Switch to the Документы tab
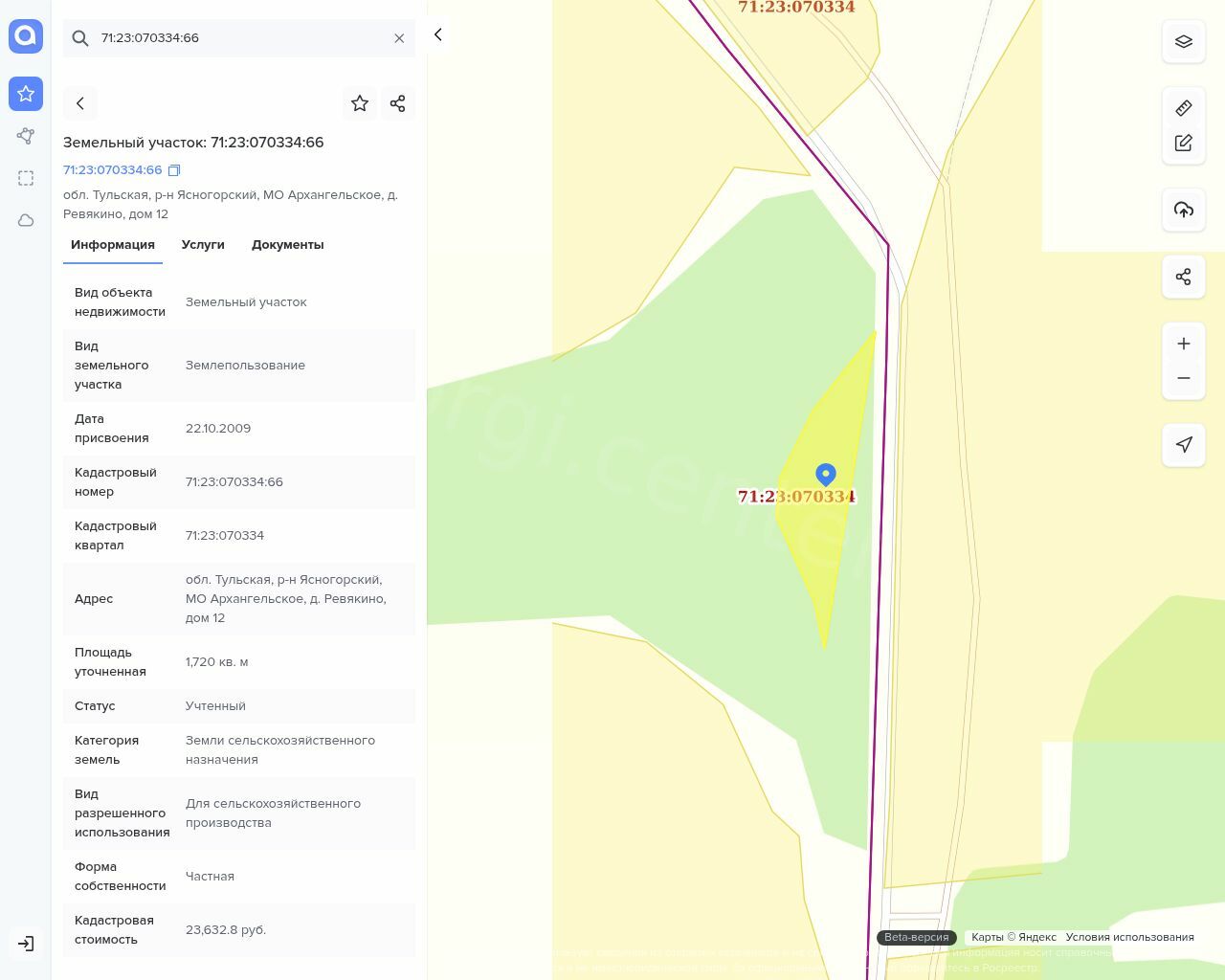The image size is (1225, 980). click(x=287, y=245)
